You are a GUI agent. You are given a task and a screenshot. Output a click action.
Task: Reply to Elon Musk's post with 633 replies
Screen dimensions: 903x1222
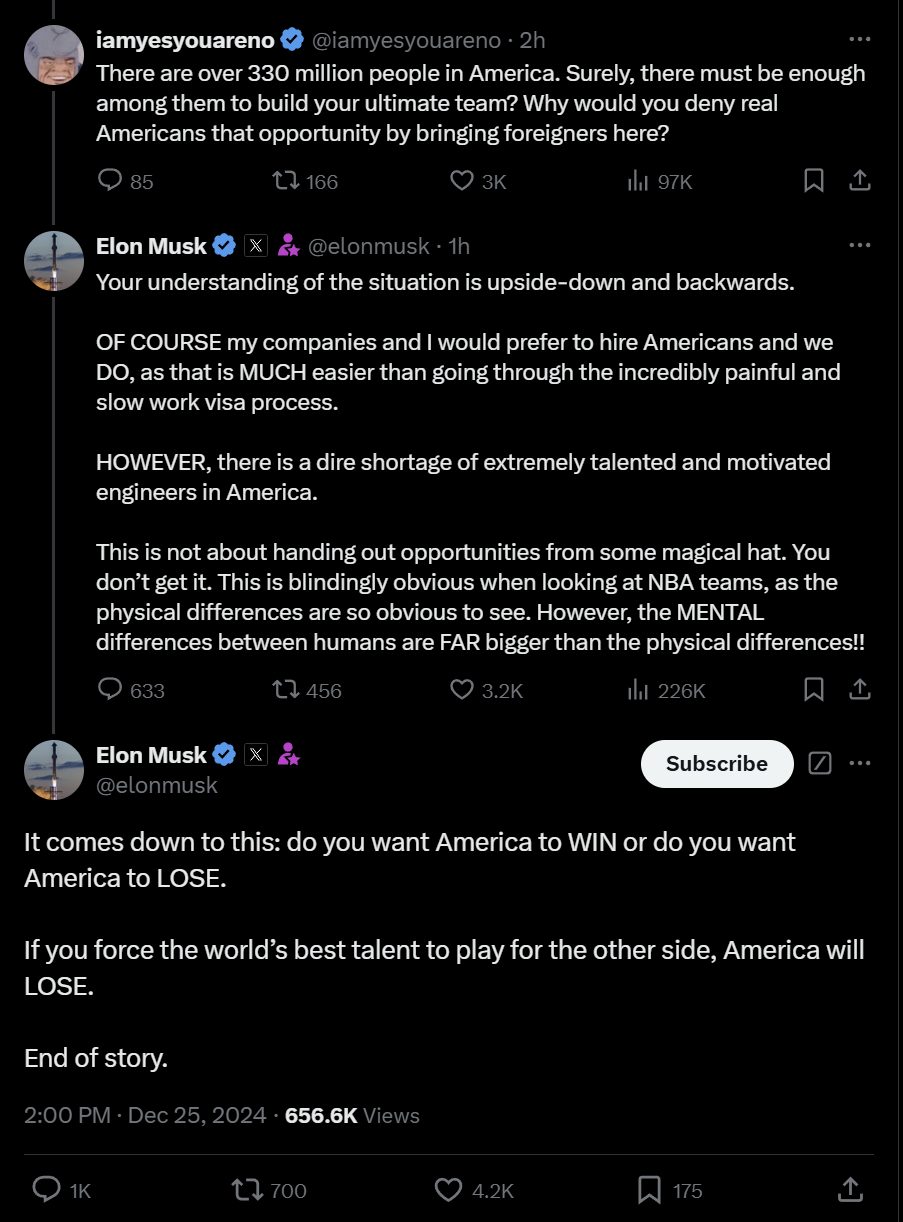110,690
